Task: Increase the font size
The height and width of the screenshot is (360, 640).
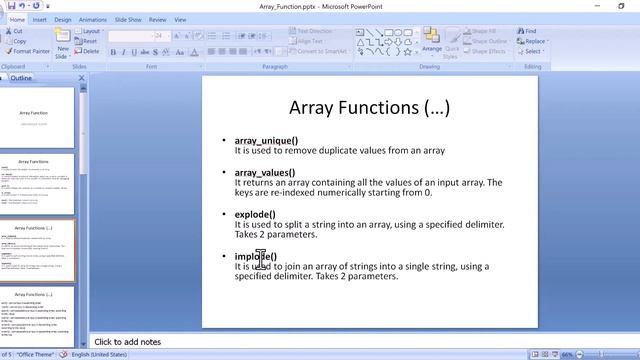Action: [176, 36]
